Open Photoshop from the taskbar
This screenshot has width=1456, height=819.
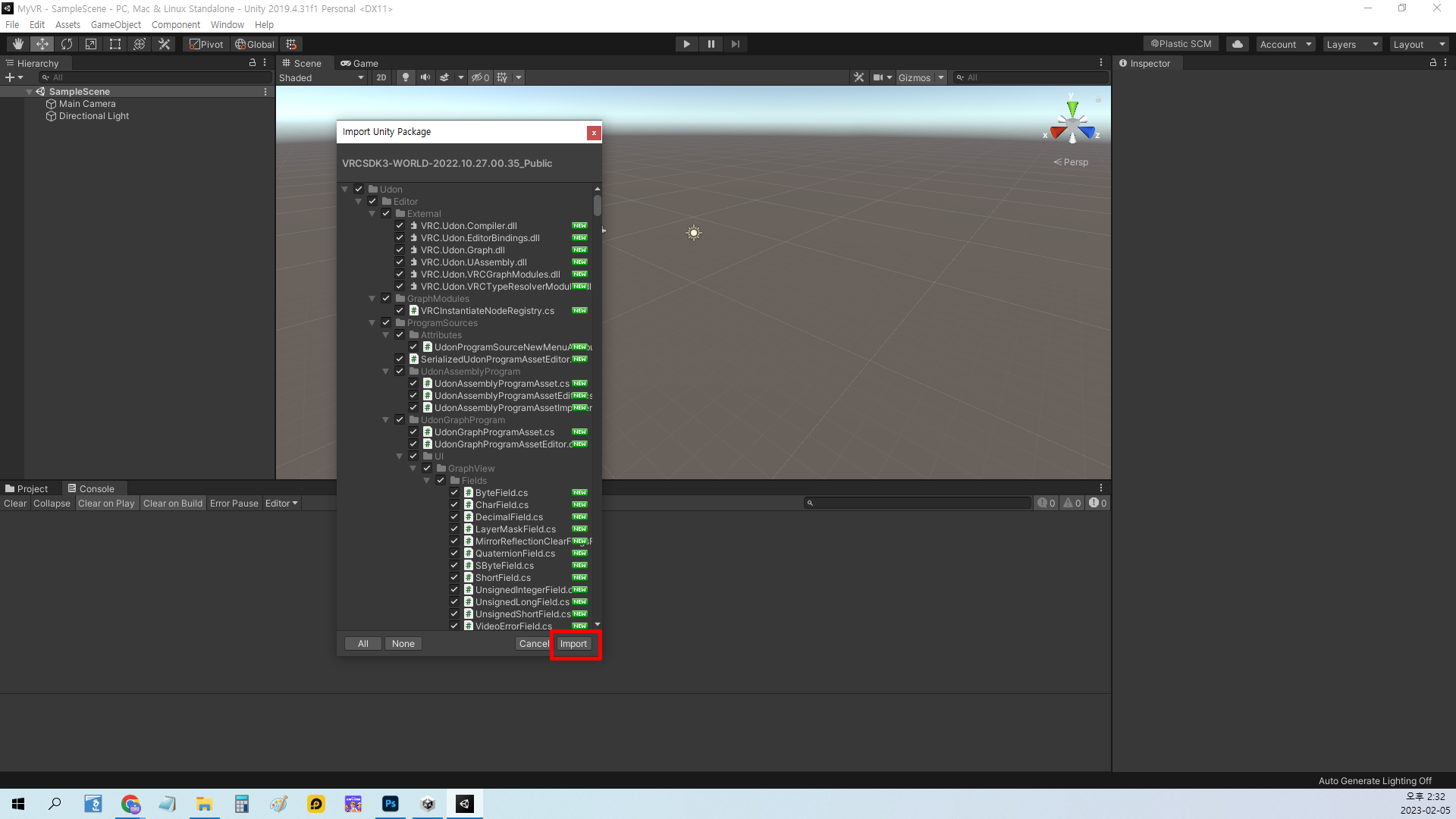click(391, 804)
